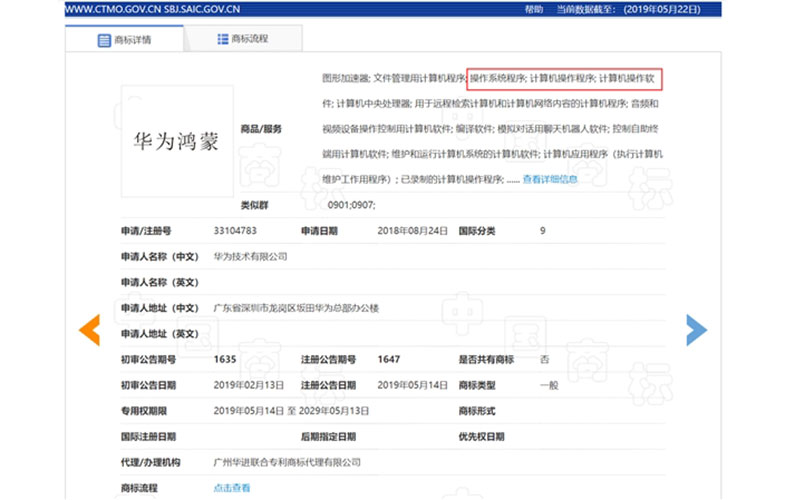785x500 pixels.
Task: Click the right blue next arrow
Action: (x=696, y=330)
